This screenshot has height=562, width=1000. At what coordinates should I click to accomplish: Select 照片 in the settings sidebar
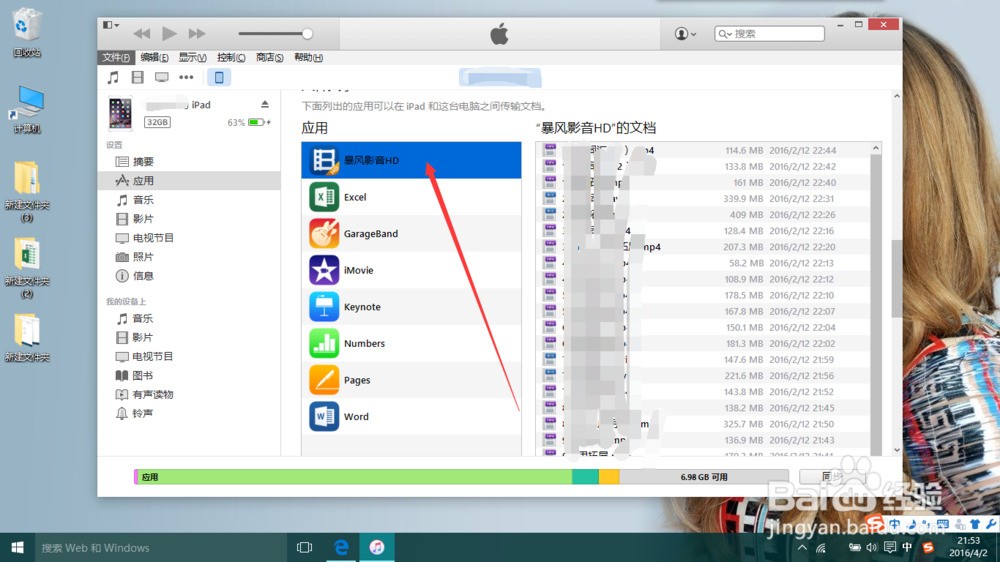click(x=143, y=257)
